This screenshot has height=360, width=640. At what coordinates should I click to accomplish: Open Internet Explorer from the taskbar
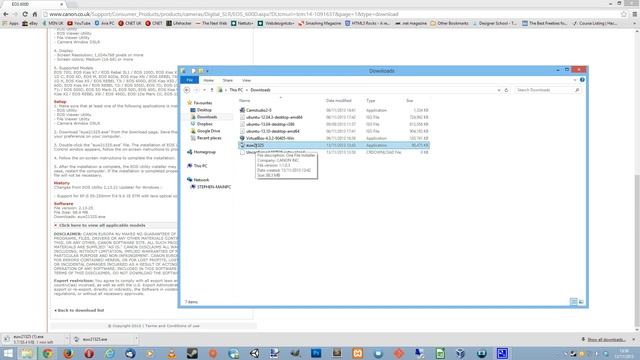click(x=109, y=353)
